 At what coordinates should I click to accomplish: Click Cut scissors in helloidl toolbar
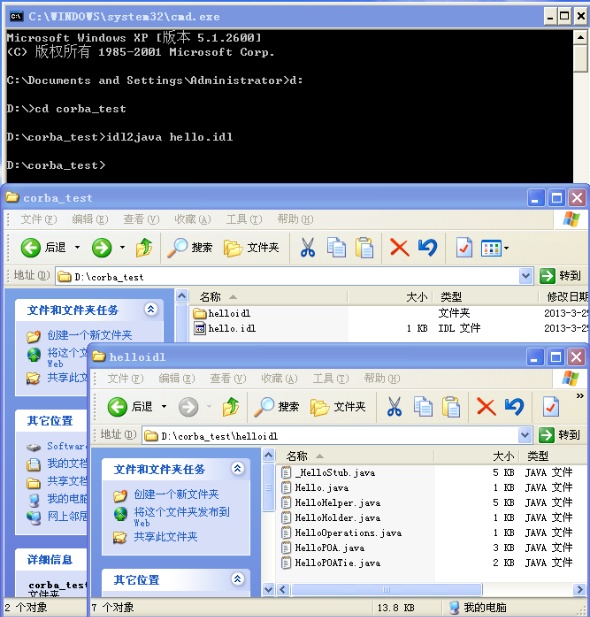pyautogui.click(x=394, y=406)
